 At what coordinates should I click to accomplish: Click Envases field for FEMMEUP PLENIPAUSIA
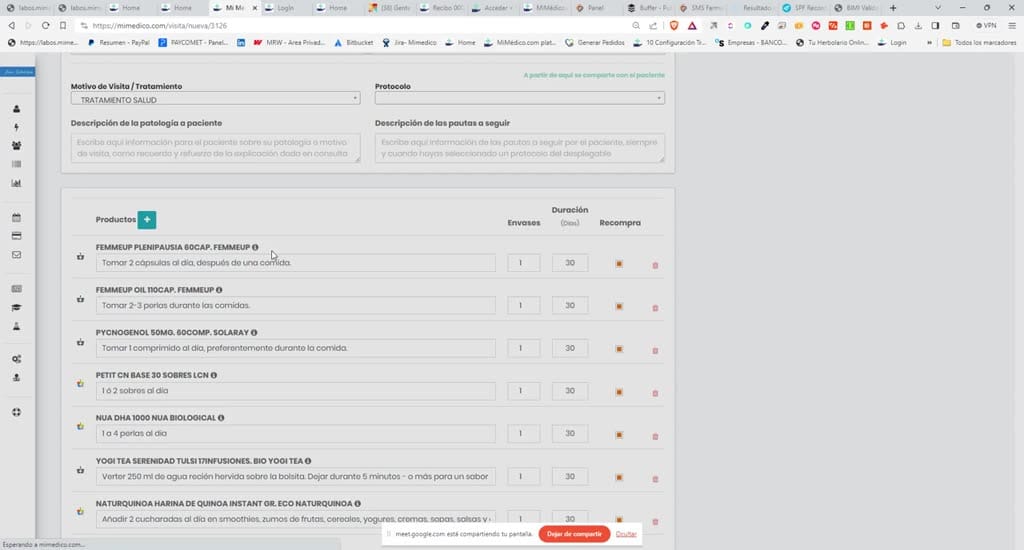click(524, 263)
